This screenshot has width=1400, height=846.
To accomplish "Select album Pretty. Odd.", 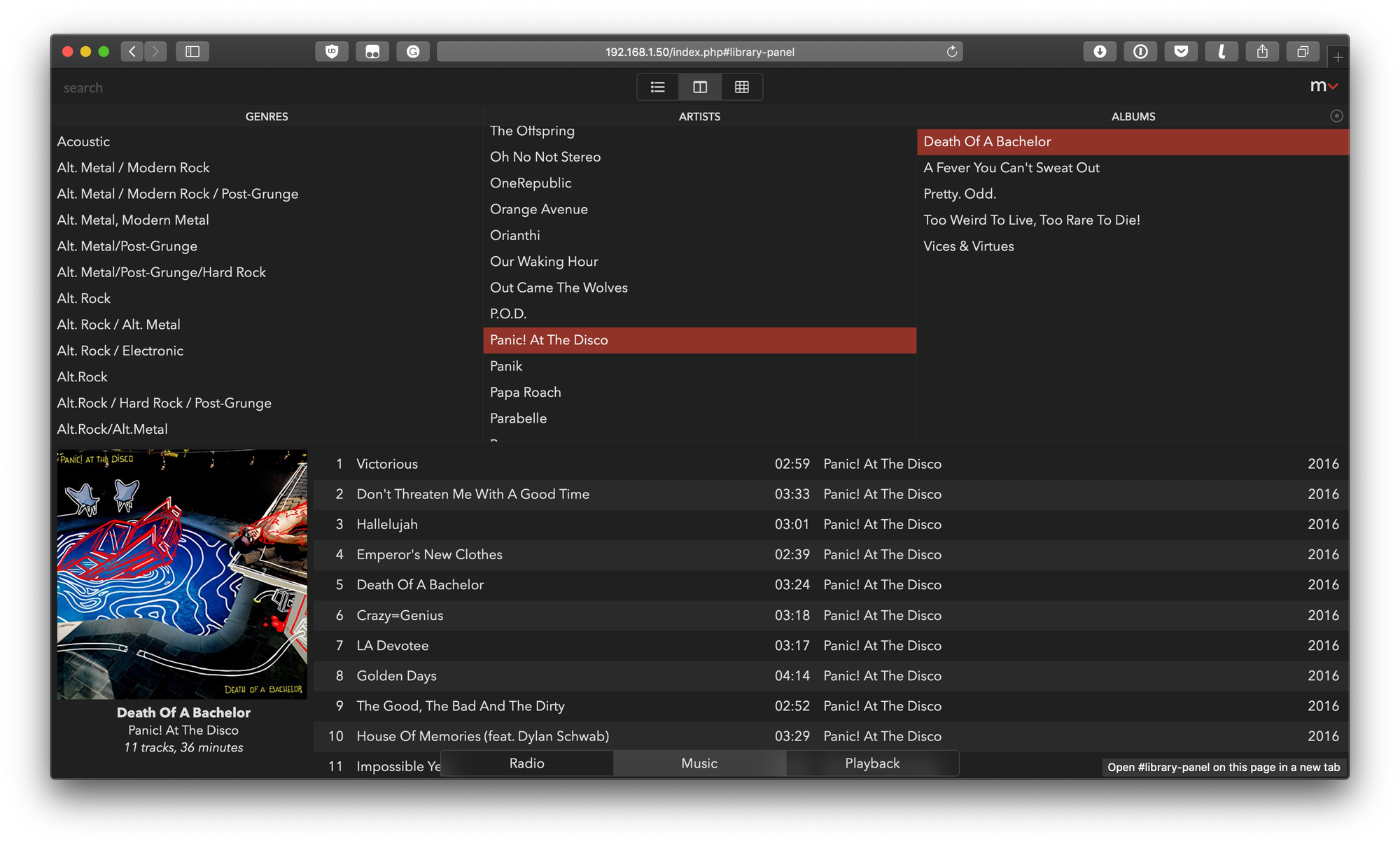I will click(1133, 194).
